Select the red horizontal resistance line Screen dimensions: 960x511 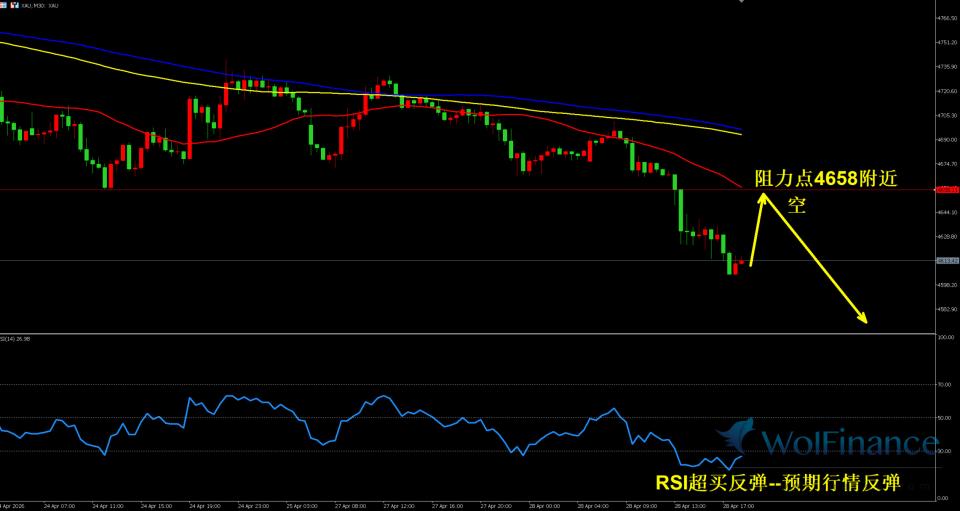(x=400, y=189)
